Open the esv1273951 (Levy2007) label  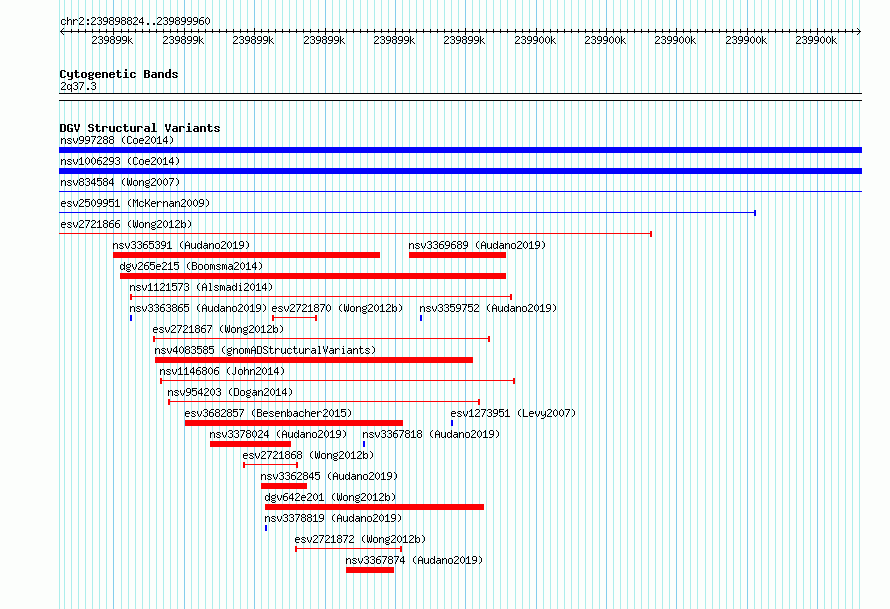513,413
